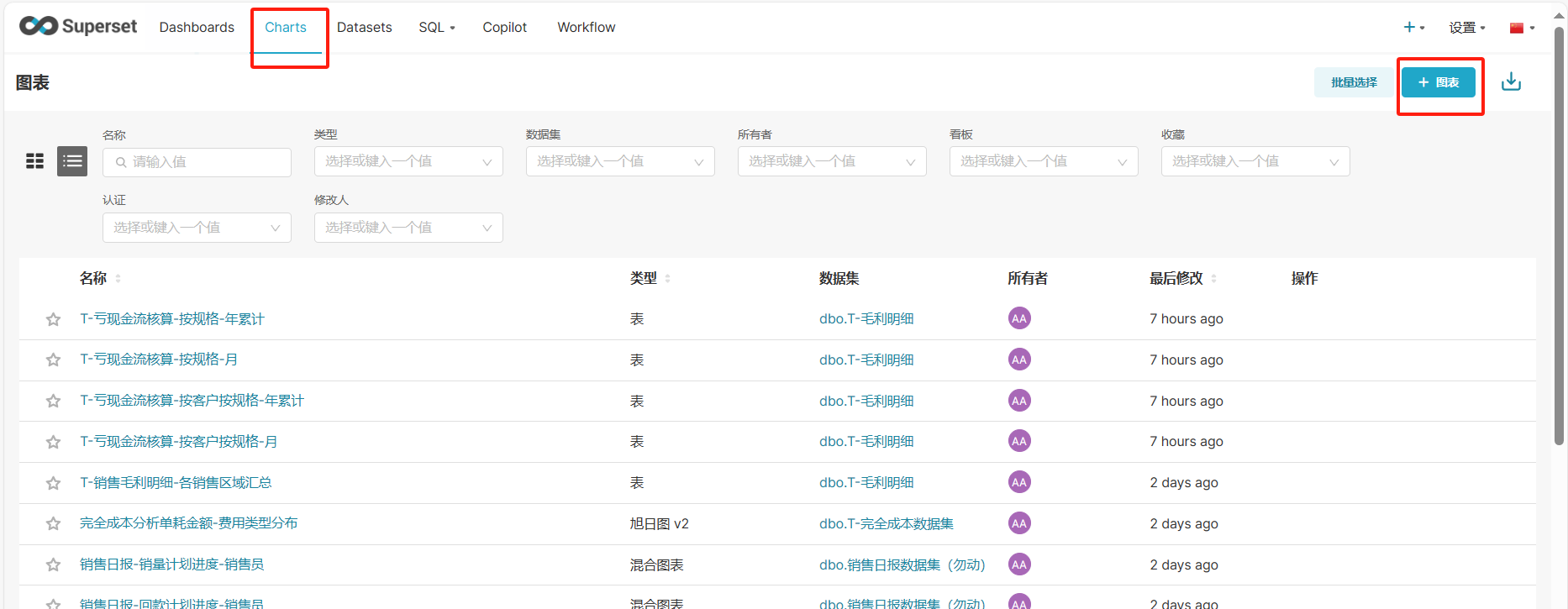Click owner avatar in T-销售毛利明细-各销售区域汇总 row
This screenshot has height=609, width=1568.
click(1019, 482)
